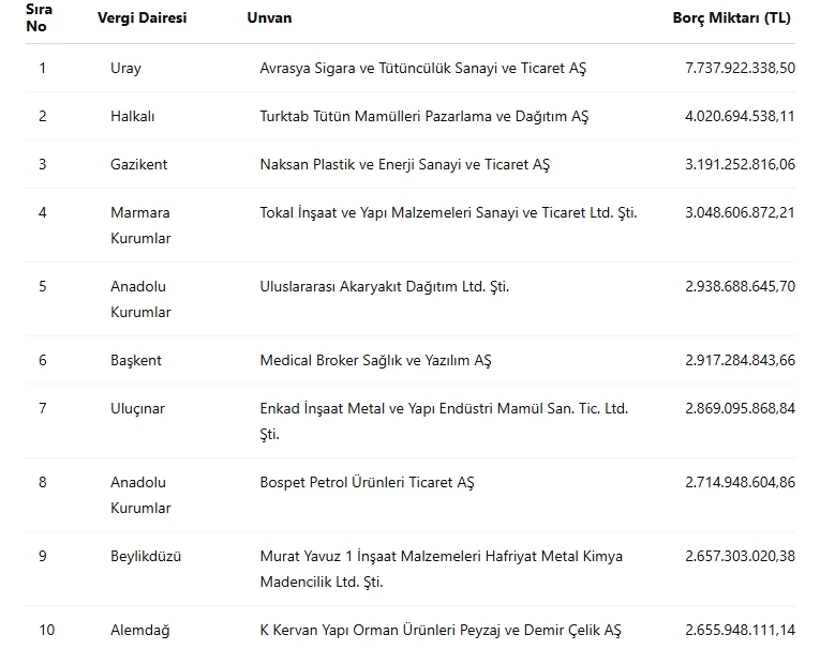Viewport: 820px width, 660px height.
Task: Select the Beylikdüzü tax office cell
Action: click(x=146, y=556)
